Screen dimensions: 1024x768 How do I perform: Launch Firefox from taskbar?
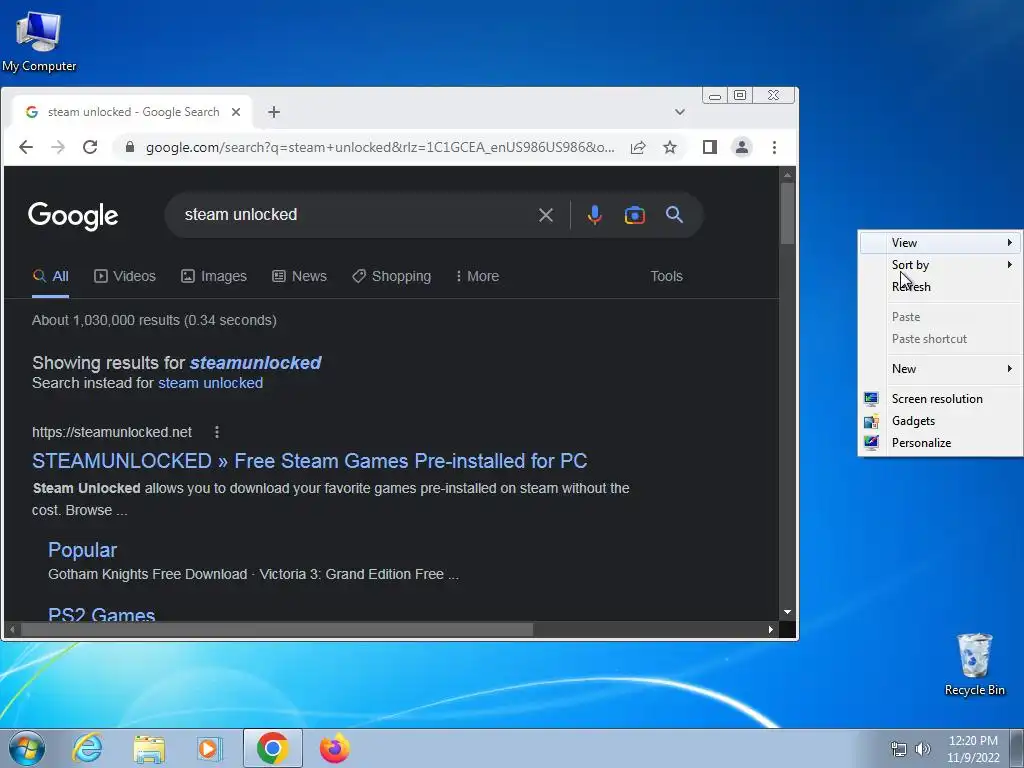334,748
